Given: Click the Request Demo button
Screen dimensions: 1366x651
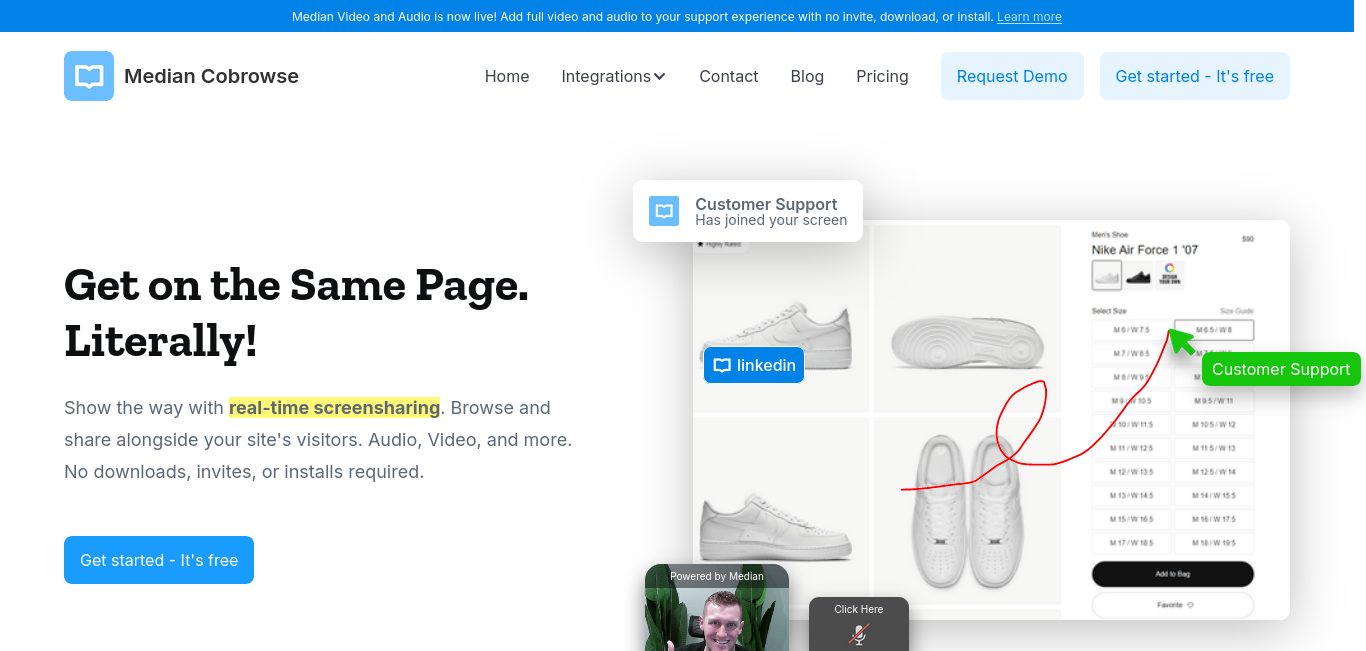Looking at the screenshot, I should point(1012,76).
